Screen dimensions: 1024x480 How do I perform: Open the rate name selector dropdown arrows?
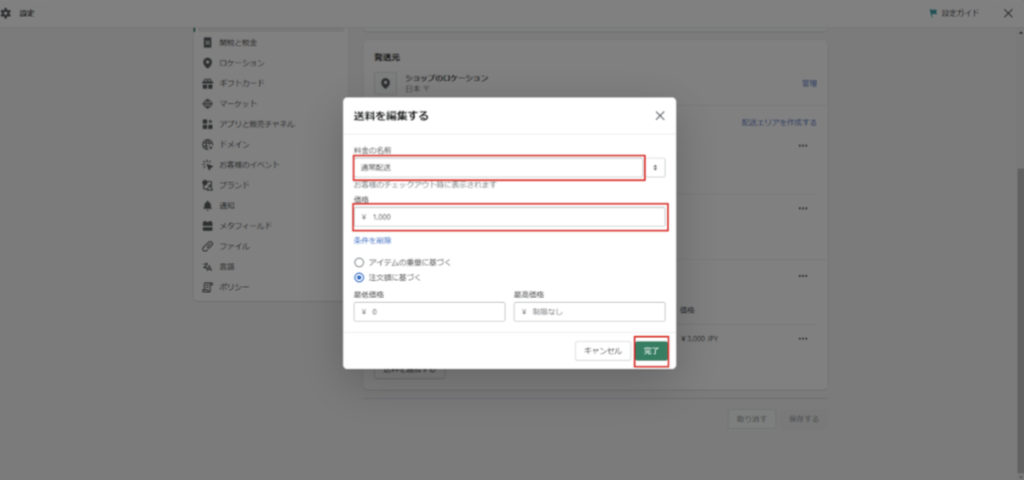(656, 168)
